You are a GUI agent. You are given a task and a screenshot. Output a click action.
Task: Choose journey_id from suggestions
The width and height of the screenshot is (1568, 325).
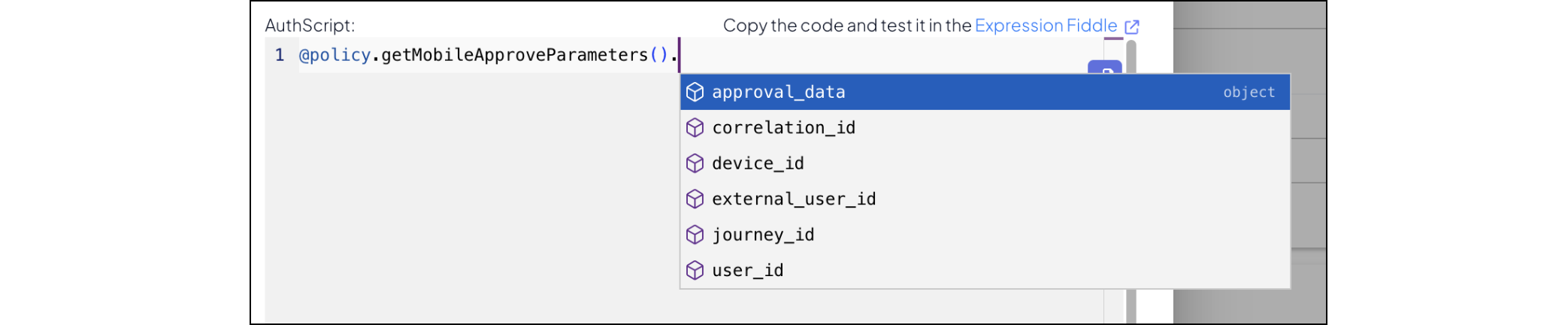763,235
